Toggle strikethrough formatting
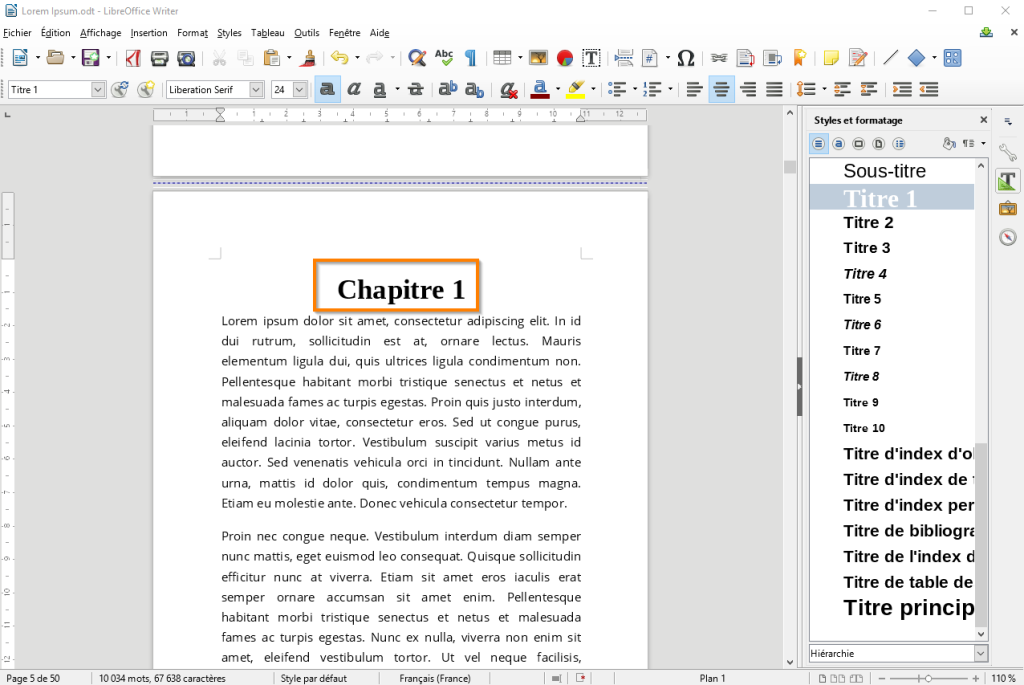The height and width of the screenshot is (685, 1024). [415, 89]
